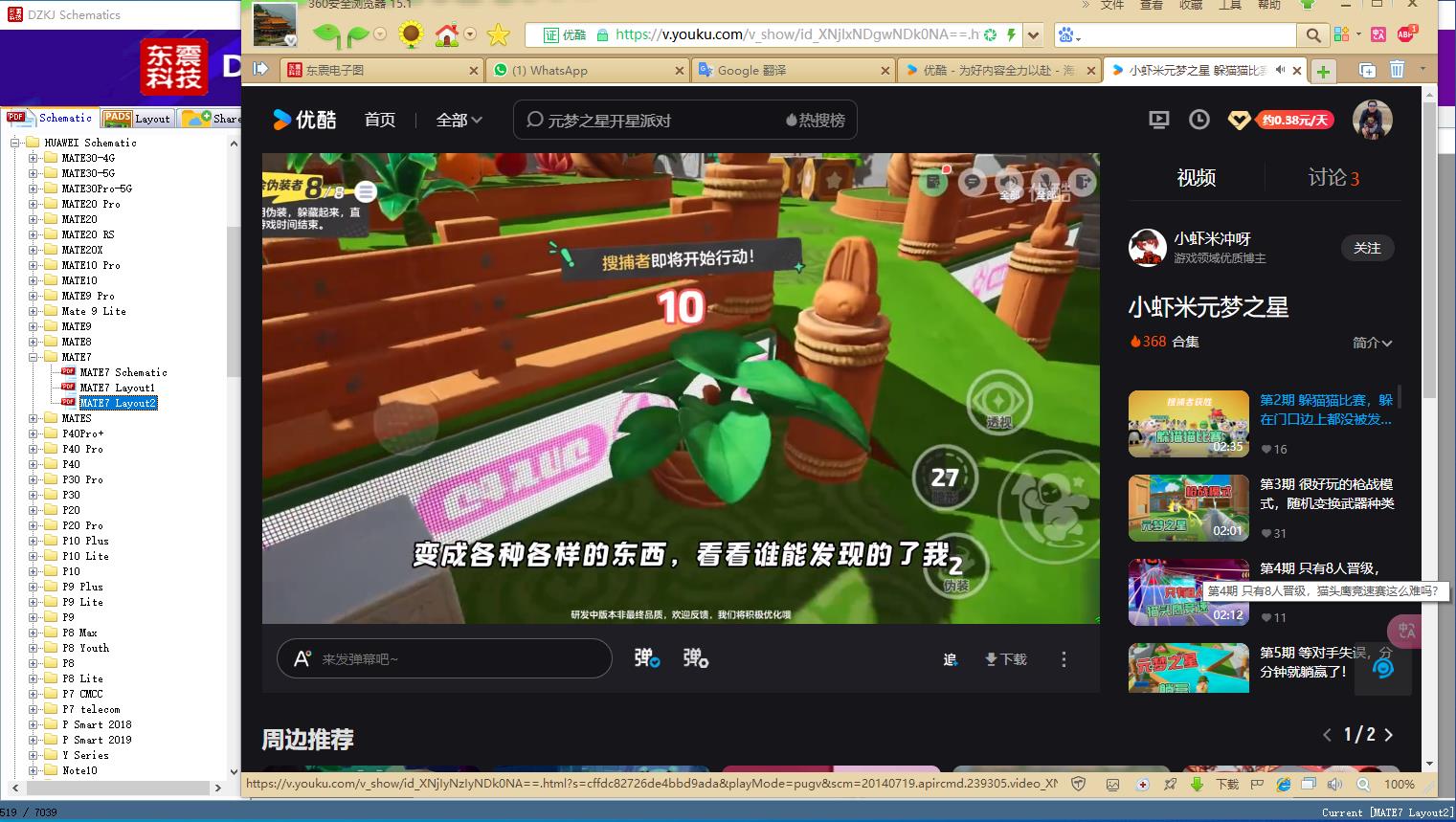Expand the P9 Plus tree node
The image size is (1456, 822).
click(x=33, y=587)
